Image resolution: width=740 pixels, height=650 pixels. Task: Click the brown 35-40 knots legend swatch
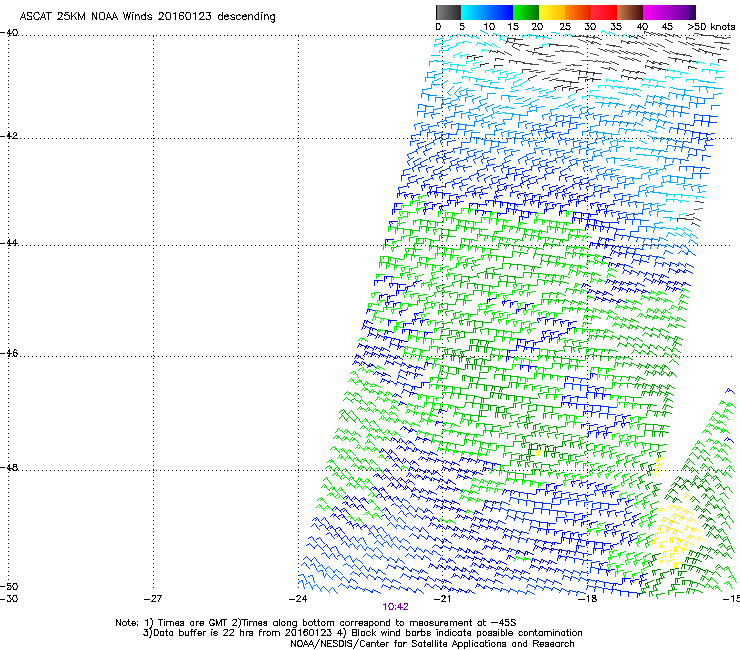[630, 12]
